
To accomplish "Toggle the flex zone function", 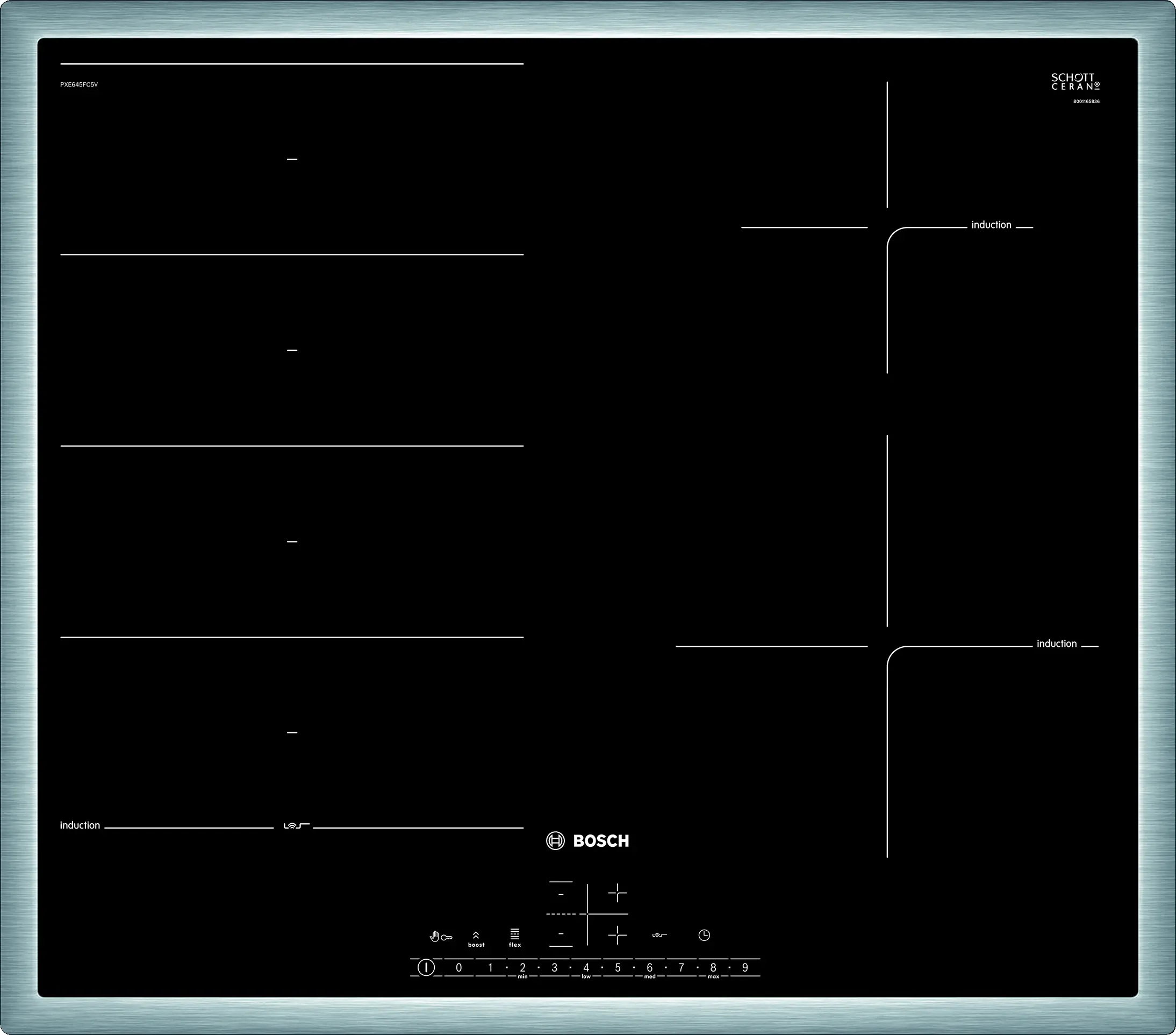I will (x=515, y=938).
